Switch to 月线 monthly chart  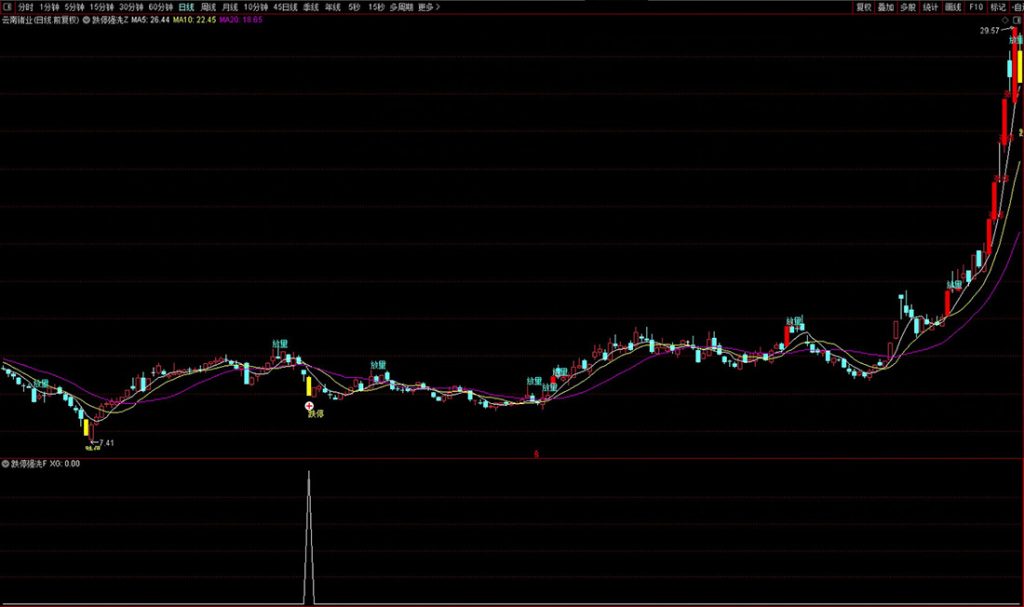[x=231, y=7]
